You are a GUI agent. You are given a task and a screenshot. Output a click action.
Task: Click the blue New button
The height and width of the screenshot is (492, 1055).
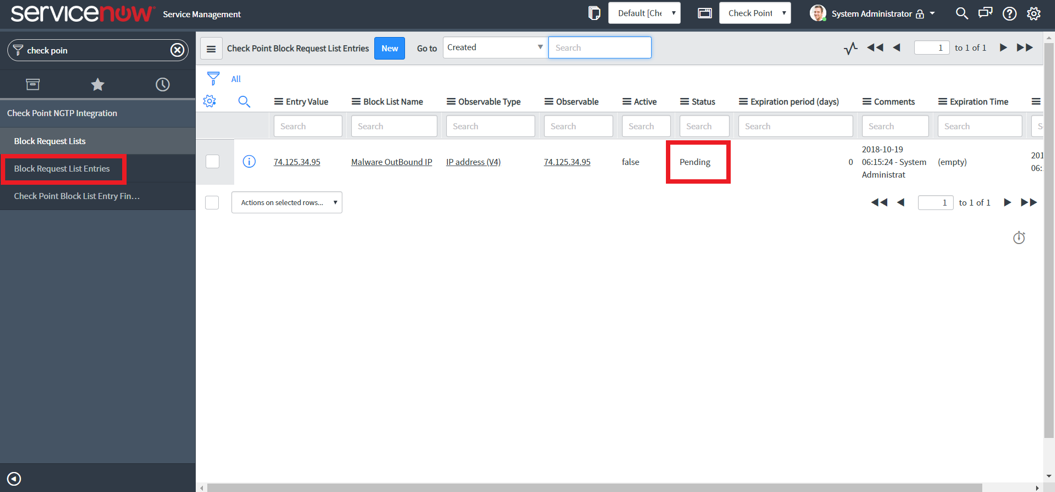tap(390, 48)
